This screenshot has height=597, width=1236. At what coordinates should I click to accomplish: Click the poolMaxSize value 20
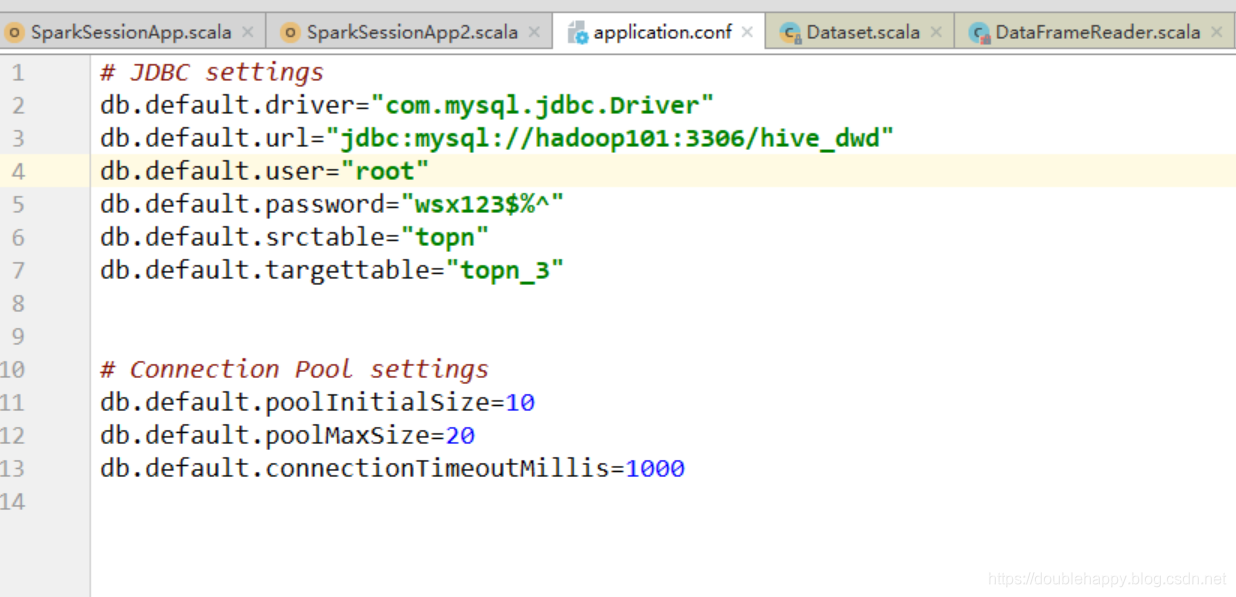pyautogui.click(x=460, y=435)
